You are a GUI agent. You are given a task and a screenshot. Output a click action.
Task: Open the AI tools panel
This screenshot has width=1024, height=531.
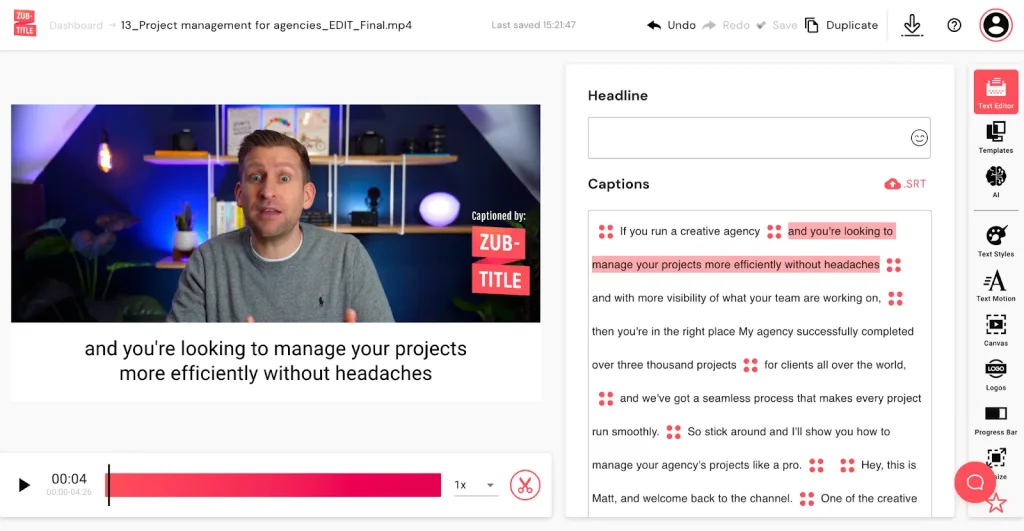(x=995, y=181)
